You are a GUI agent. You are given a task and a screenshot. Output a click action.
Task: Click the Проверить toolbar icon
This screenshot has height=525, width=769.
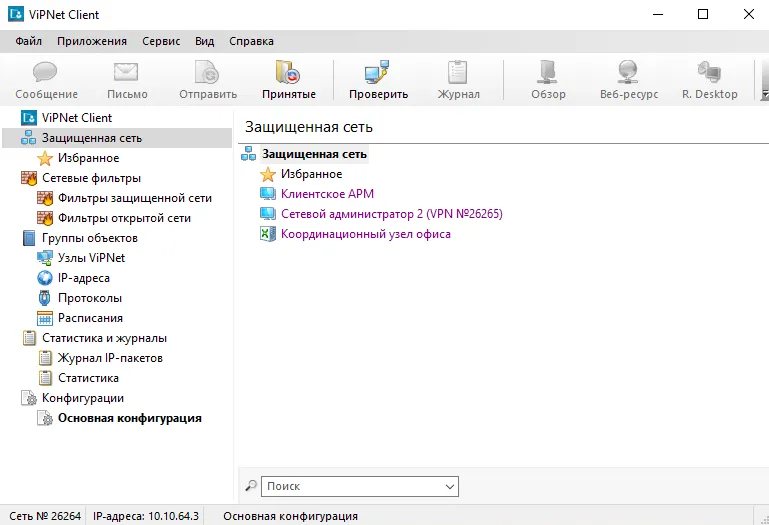(x=378, y=73)
